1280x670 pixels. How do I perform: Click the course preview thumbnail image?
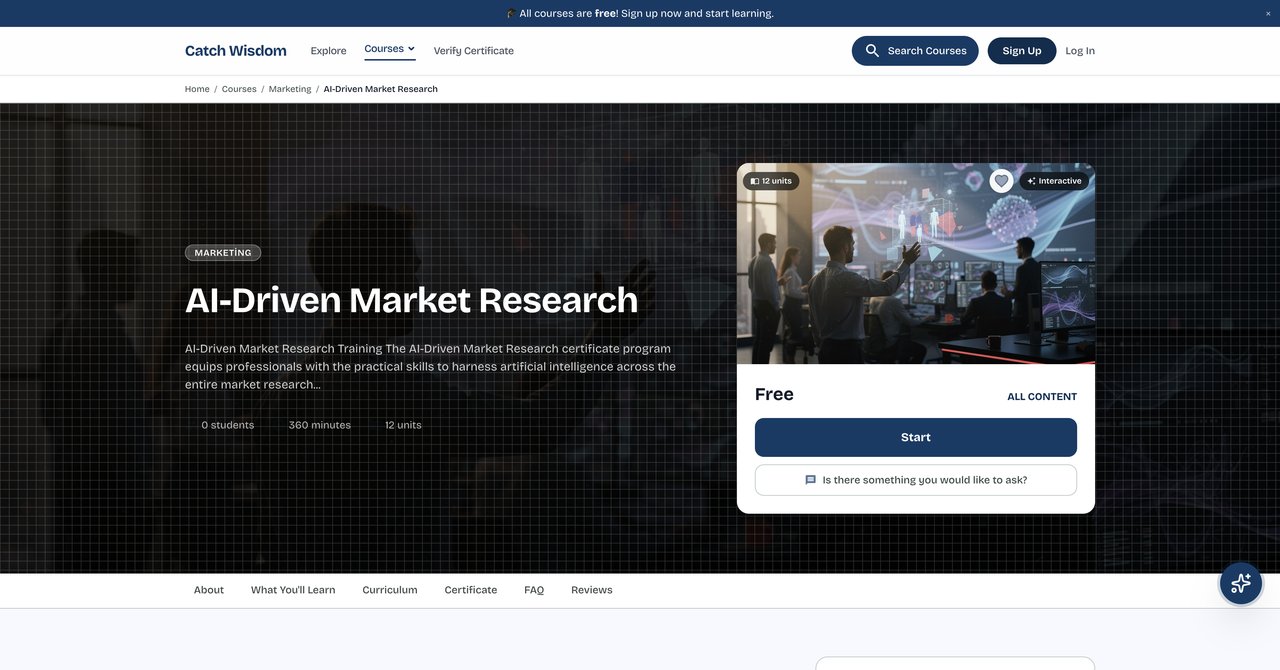click(916, 264)
